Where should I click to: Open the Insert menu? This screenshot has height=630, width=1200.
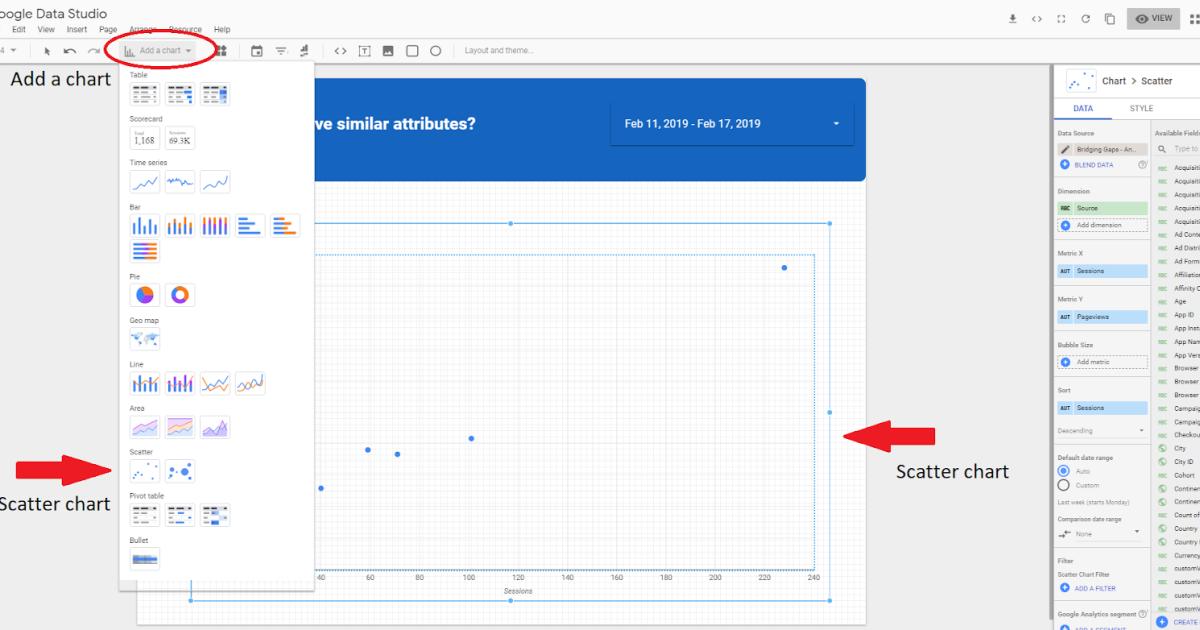pyautogui.click(x=77, y=30)
